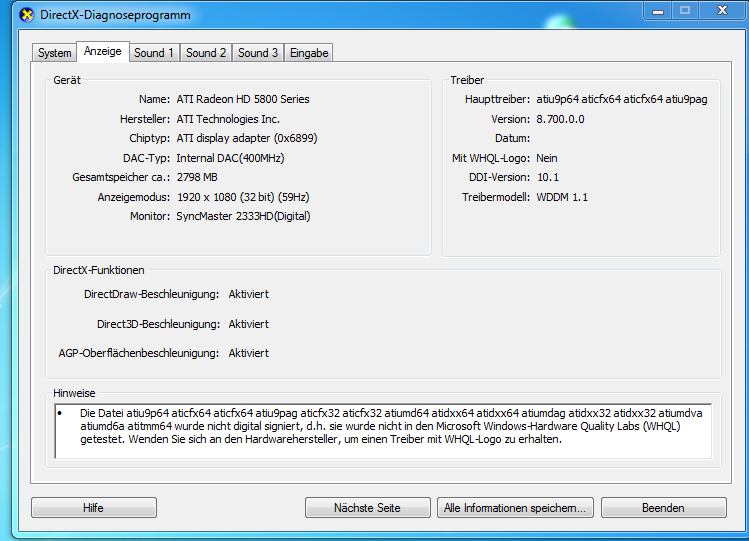Image resolution: width=749 pixels, height=541 pixels.
Task: Click display mode 1920 x 1080 value
Action: pyautogui.click(x=243, y=197)
